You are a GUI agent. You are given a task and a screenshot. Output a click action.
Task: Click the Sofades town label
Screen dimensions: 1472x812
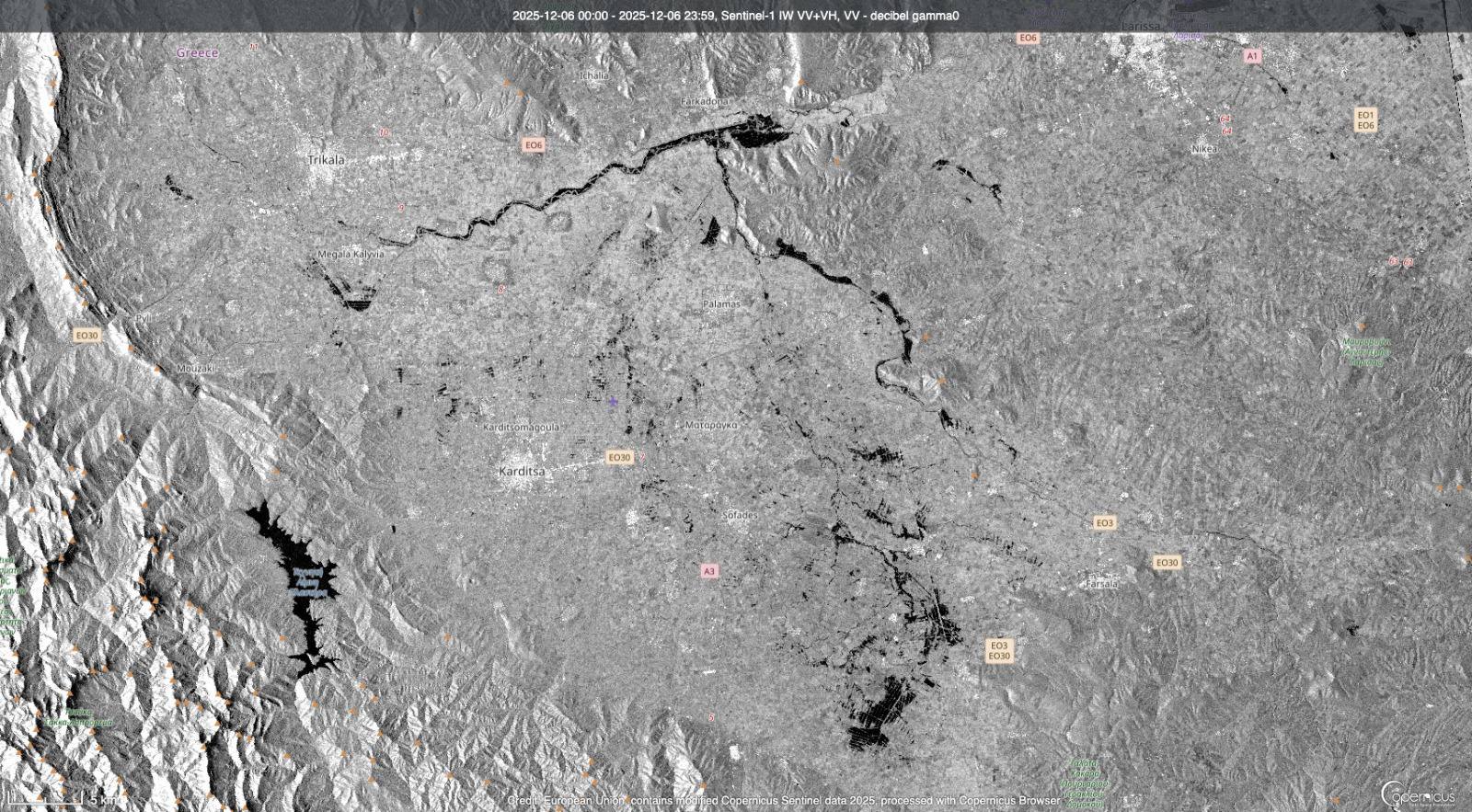[739, 515]
